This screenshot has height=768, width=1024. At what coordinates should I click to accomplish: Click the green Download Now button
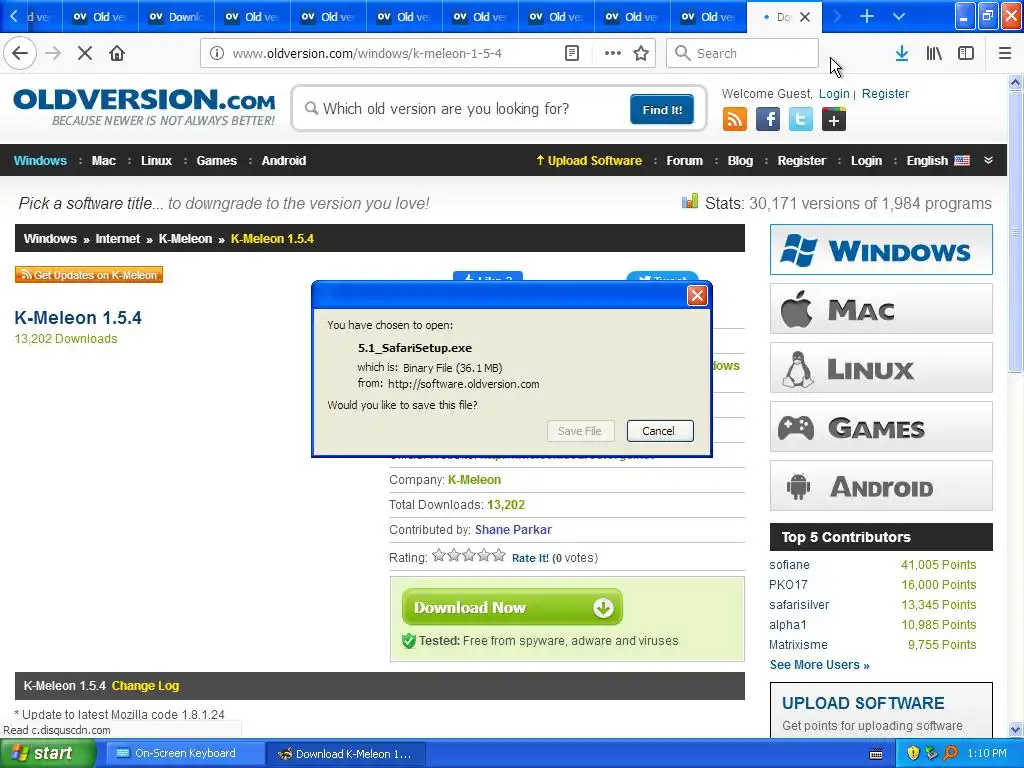pos(512,607)
